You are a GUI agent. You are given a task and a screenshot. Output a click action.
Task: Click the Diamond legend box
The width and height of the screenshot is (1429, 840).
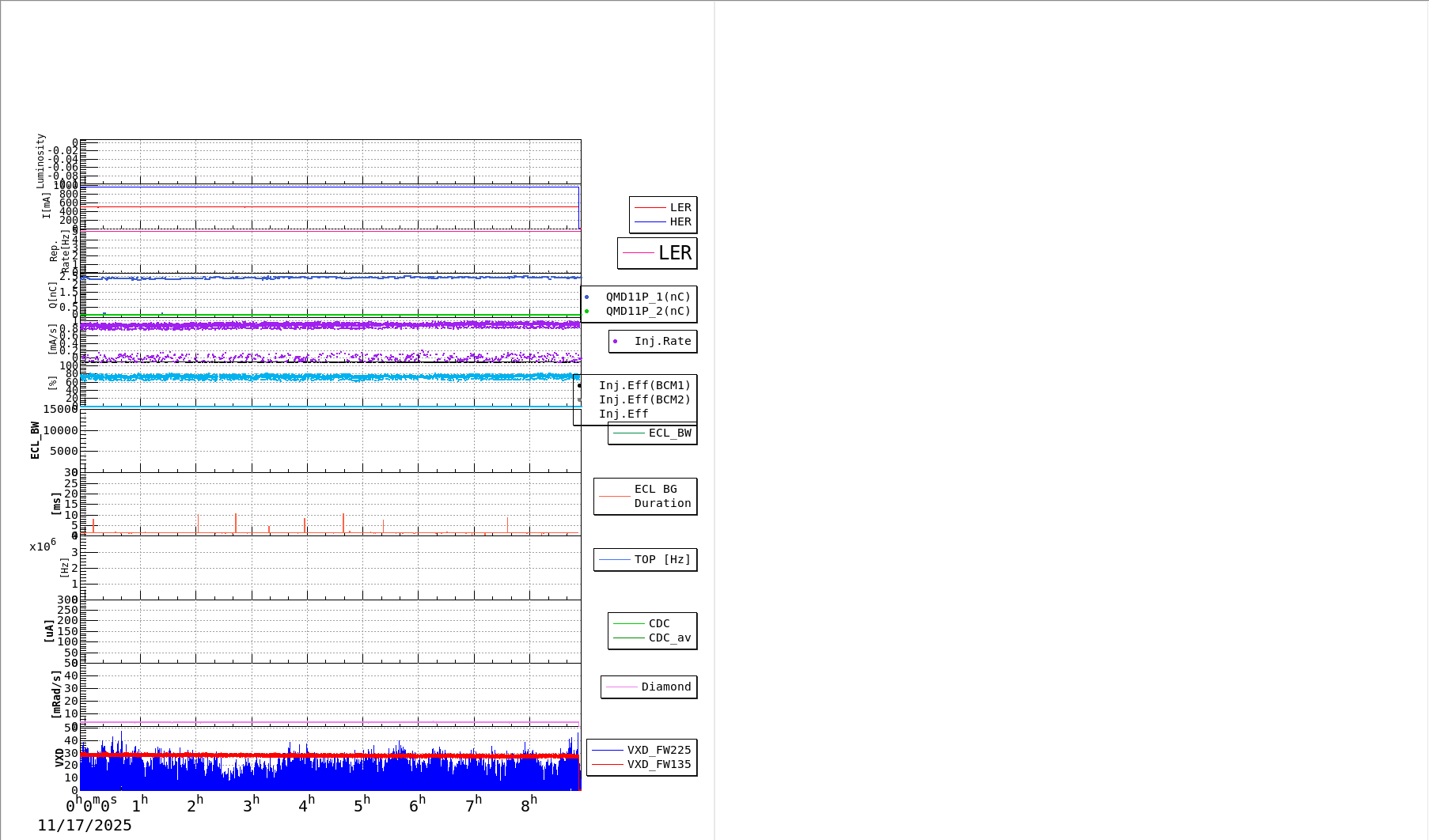(649, 687)
